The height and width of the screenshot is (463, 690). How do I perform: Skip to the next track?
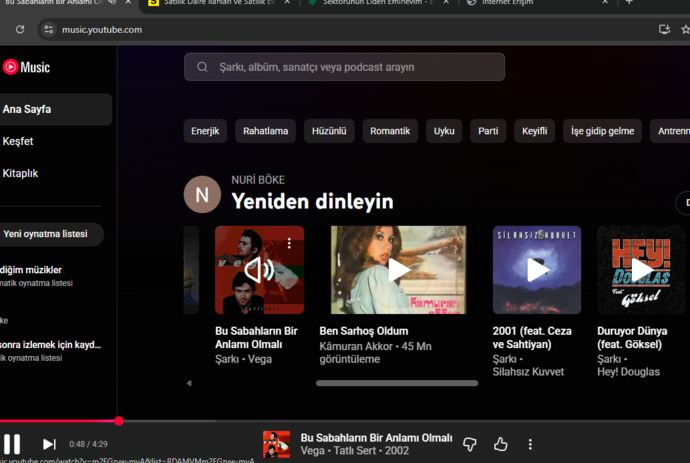click(x=49, y=444)
